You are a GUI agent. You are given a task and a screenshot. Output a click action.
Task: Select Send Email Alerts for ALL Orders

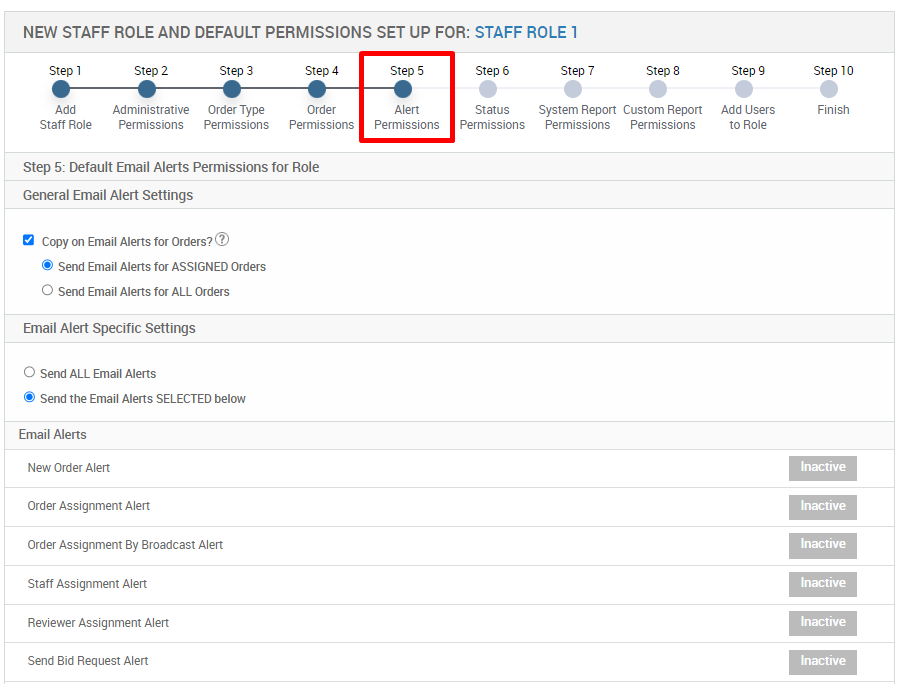coord(47,291)
